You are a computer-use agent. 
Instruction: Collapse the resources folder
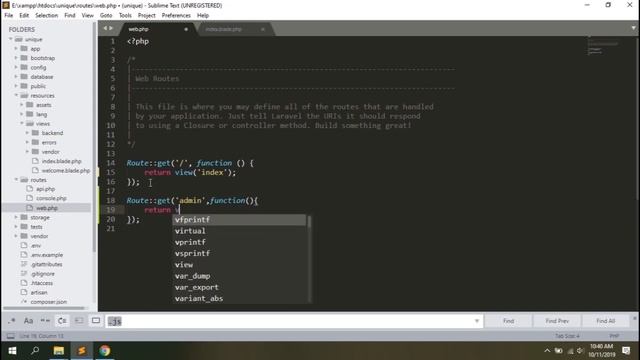pos(16,96)
